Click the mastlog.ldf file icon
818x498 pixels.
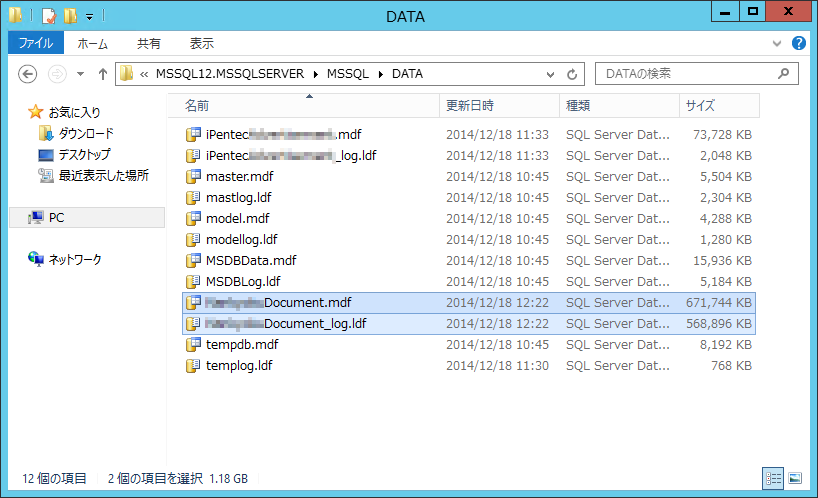194,197
